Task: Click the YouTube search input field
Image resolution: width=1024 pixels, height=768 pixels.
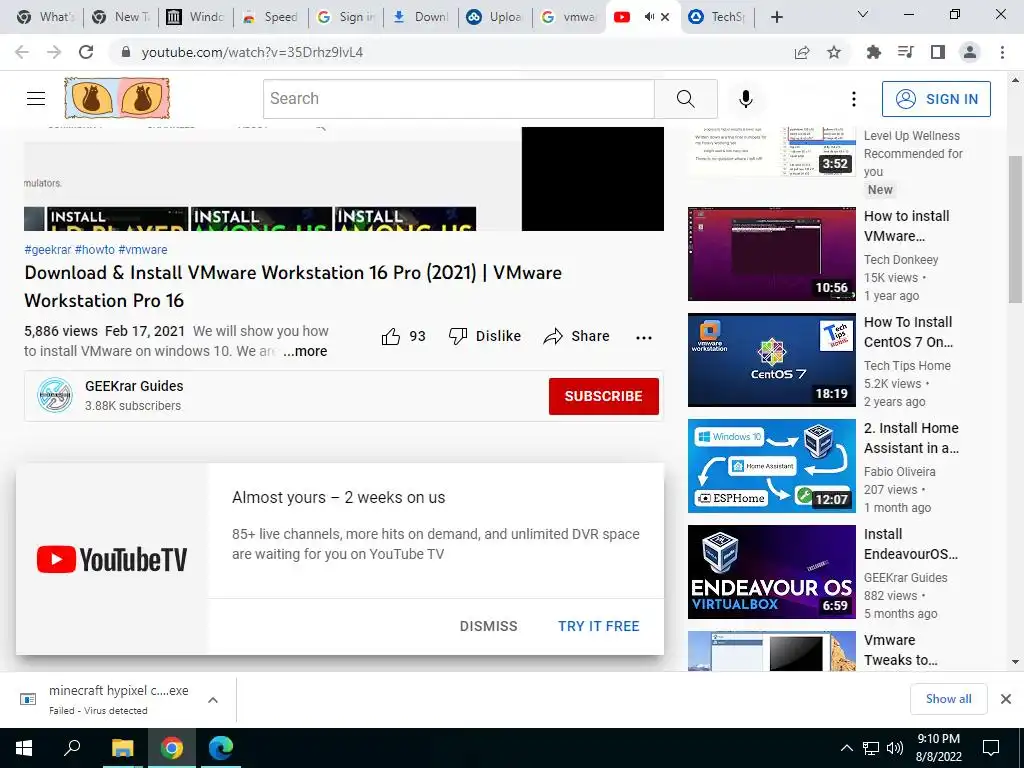Action: 459,99
